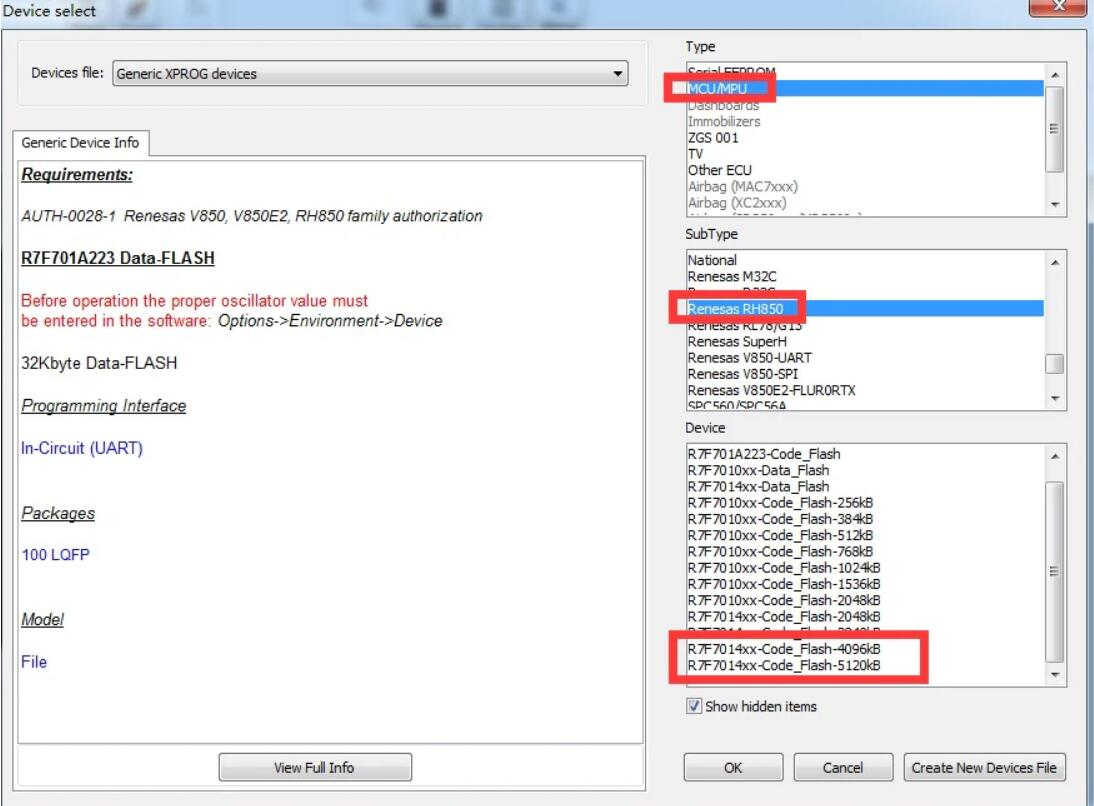This screenshot has width=1094, height=806.
Task: Select ZGS 001 in the Type list
Action: click(x=864, y=137)
